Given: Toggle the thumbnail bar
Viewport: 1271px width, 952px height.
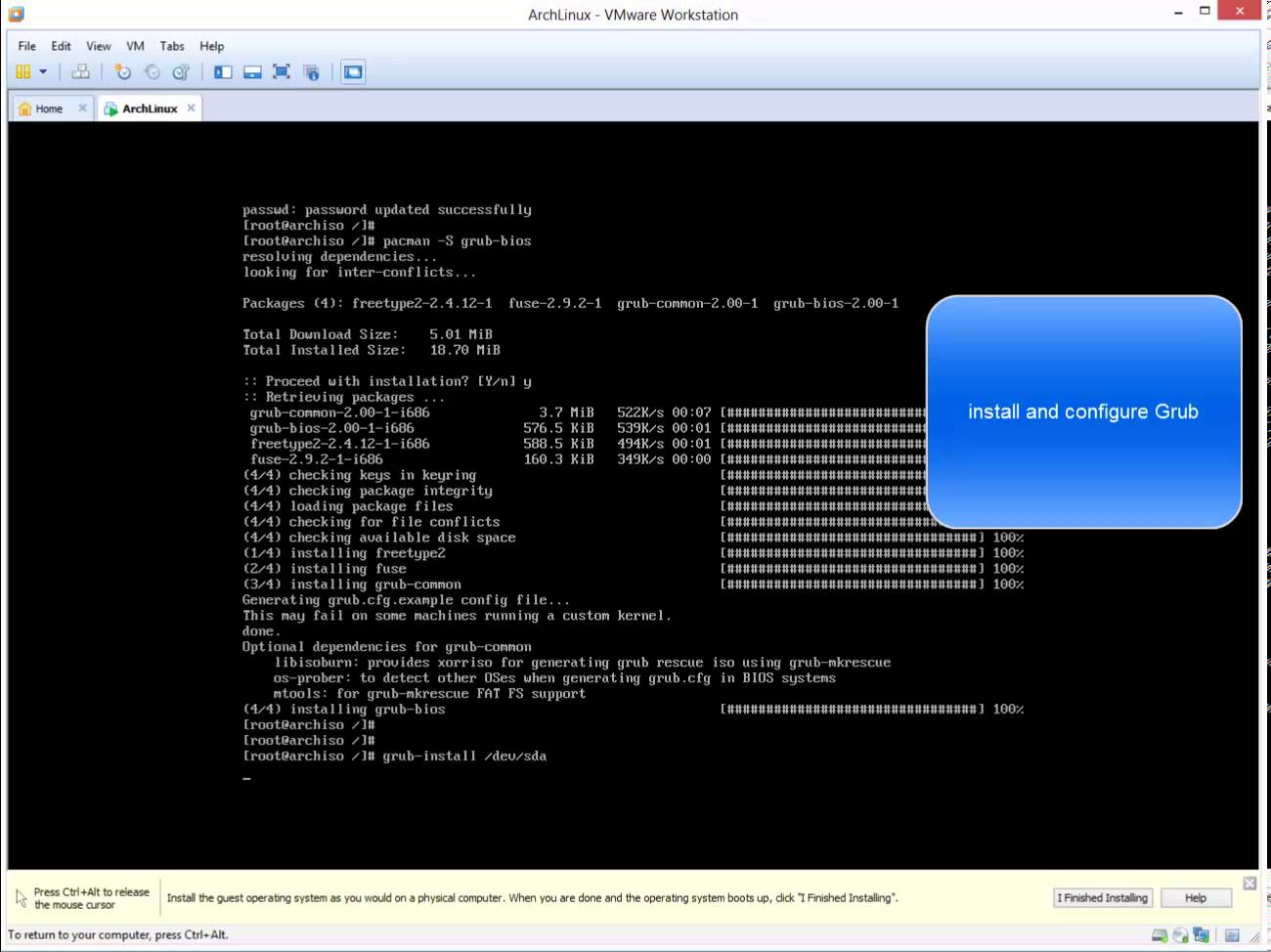Looking at the screenshot, I should tap(252, 71).
